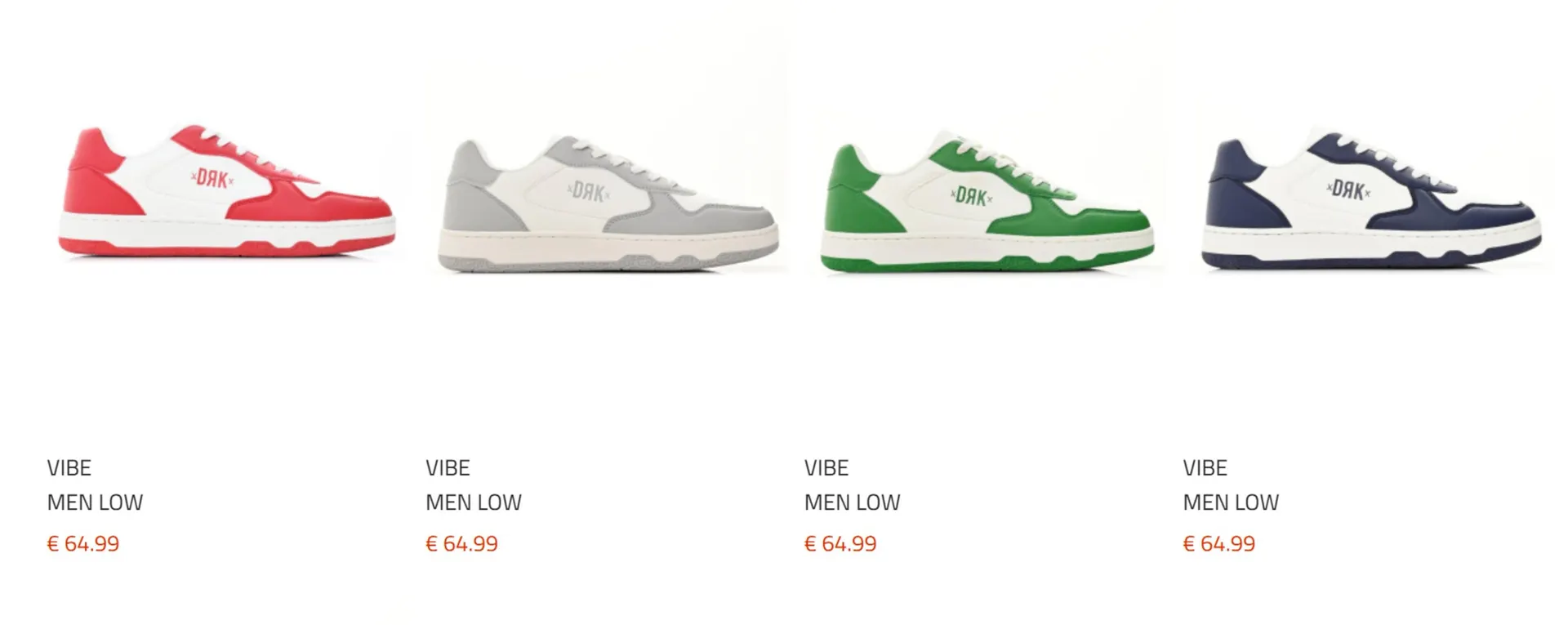Click the € 64.99 price of red sneaker

[83, 544]
